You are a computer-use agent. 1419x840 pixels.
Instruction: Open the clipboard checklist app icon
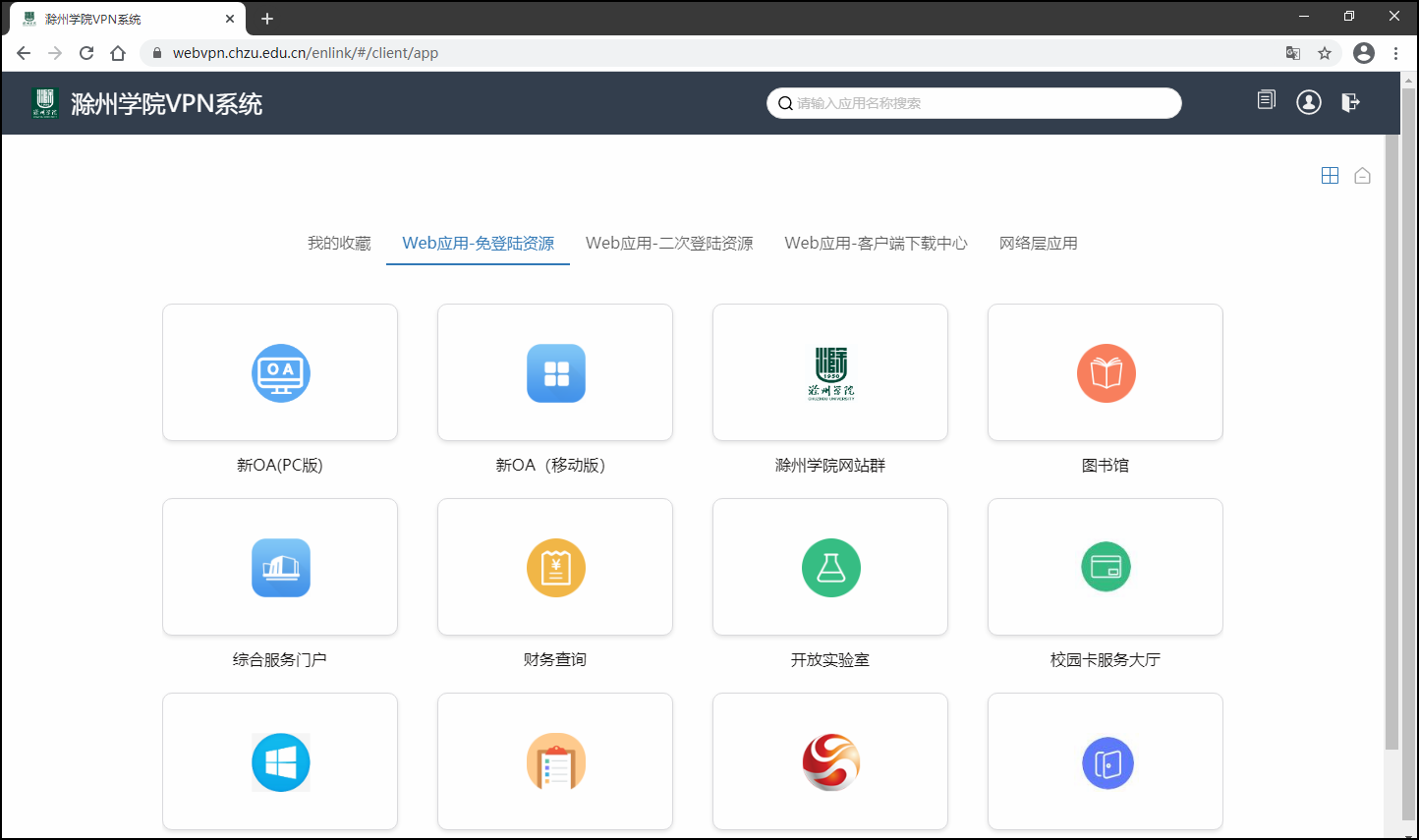coord(555,762)
